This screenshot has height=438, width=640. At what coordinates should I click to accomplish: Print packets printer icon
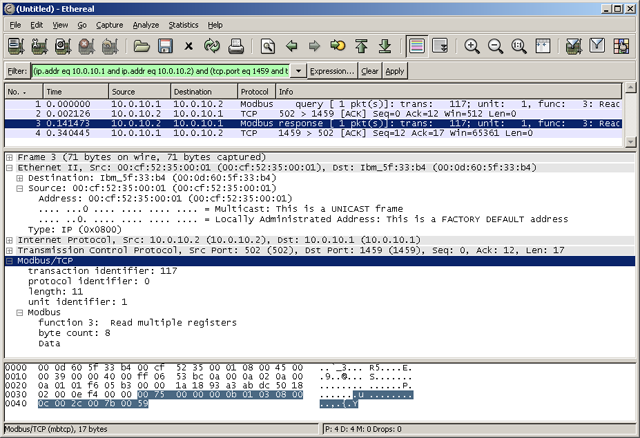point(236,46)
